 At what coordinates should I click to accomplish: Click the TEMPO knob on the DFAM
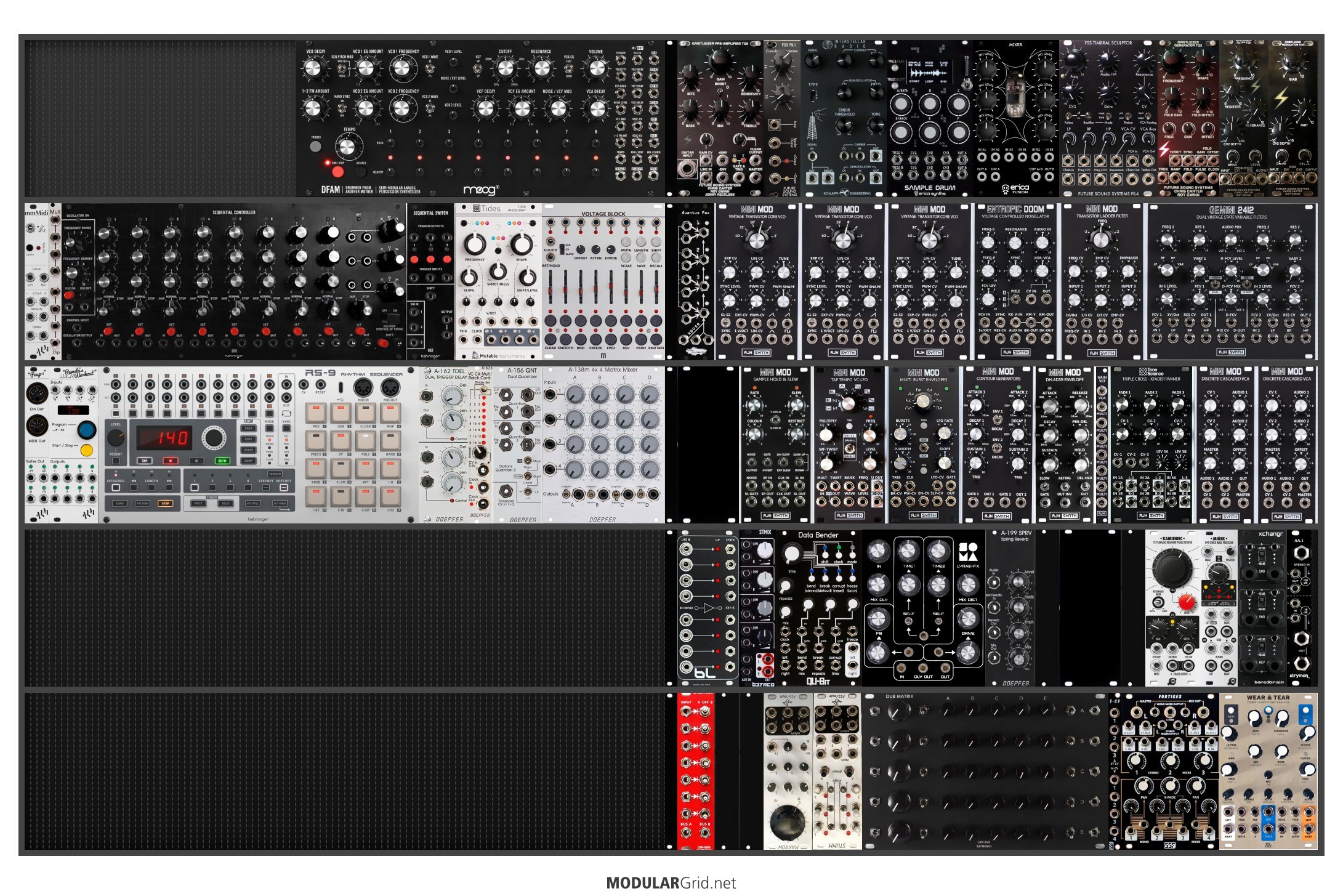coord(347,147)
